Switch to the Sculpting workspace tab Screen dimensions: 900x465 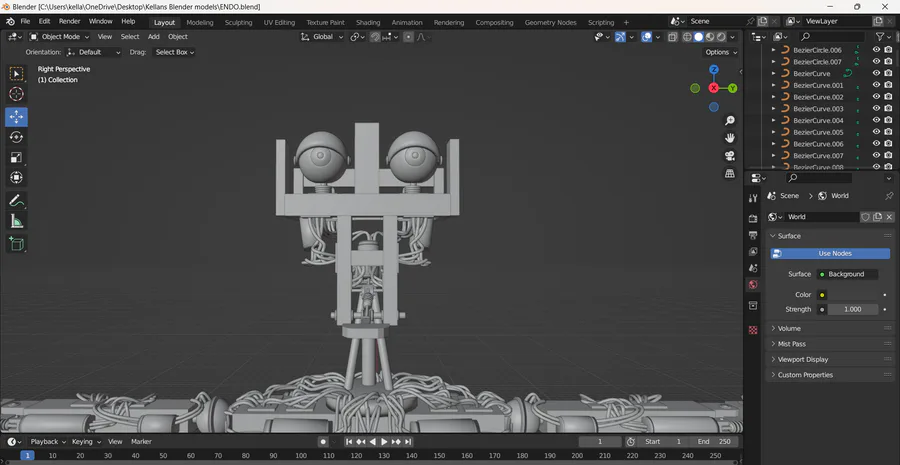238,22
